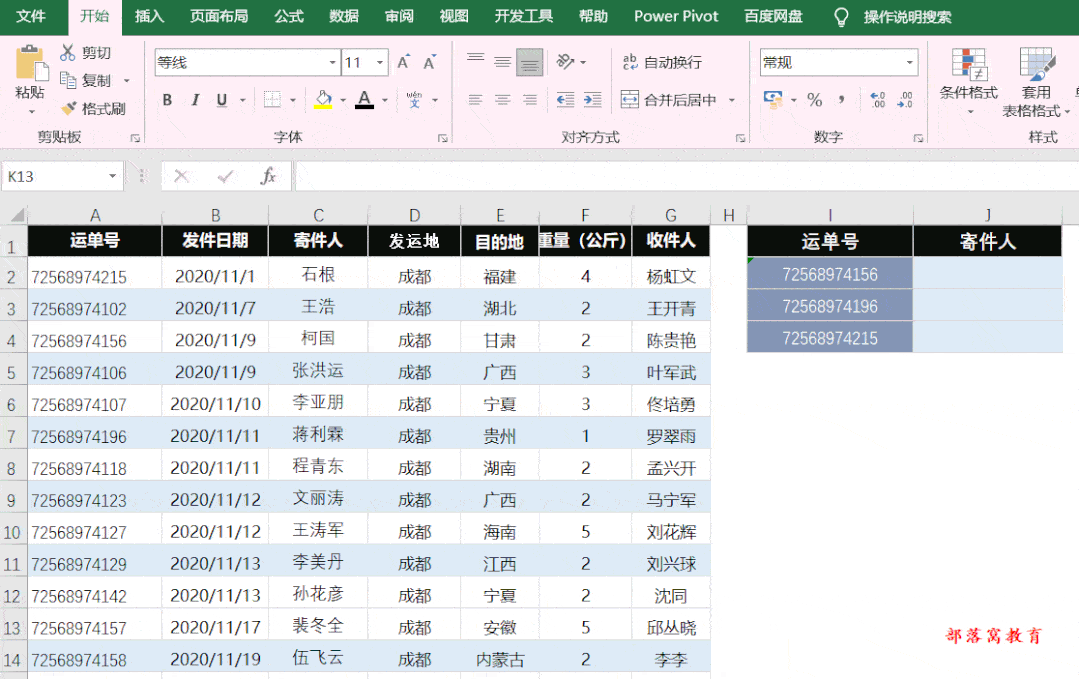Click the decrease indent icon
1079x679 pixels.
pyautogui.click(x=565, y=100)
